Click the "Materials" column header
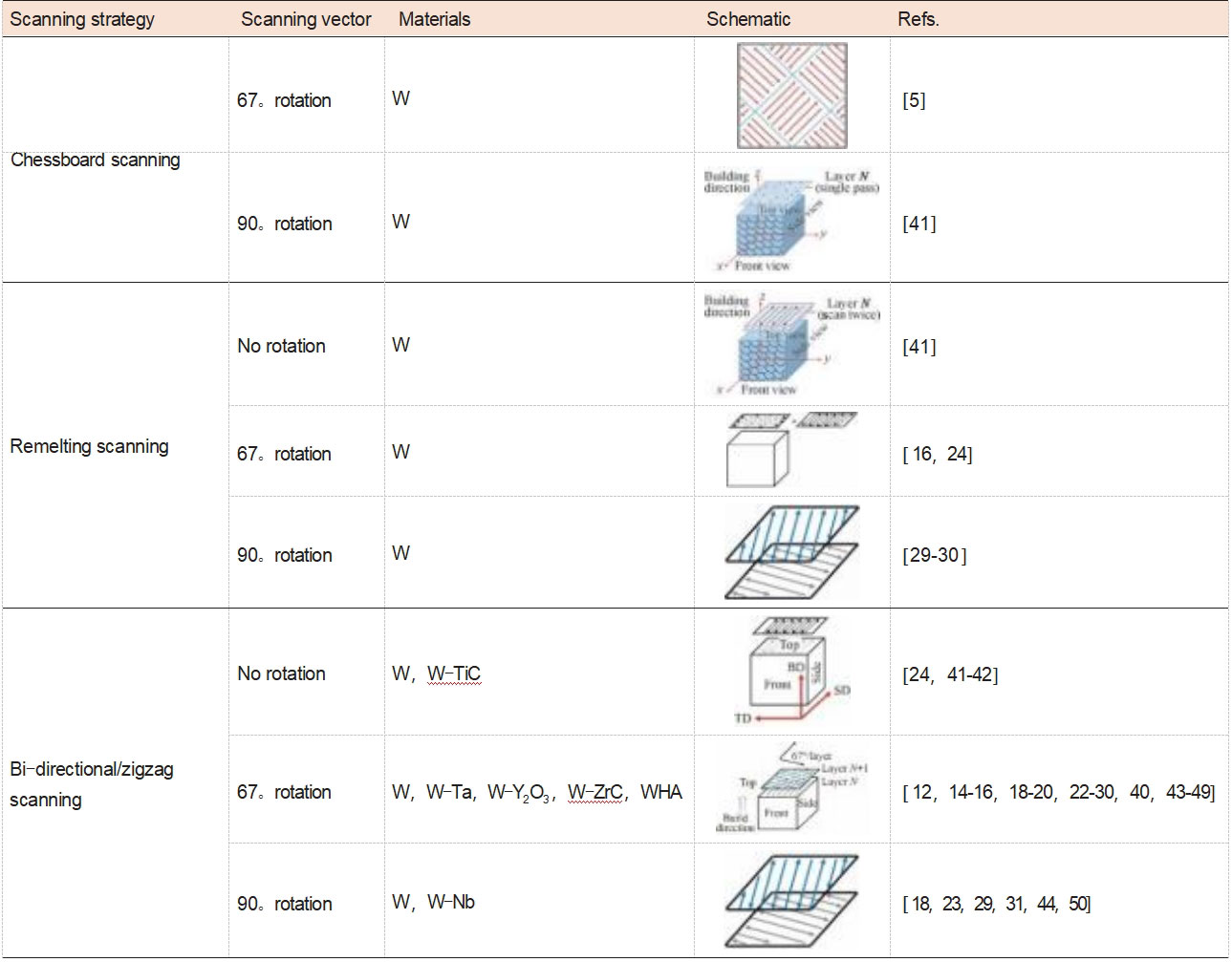This screenshot has width=1232, height=962. click(435, 19)
